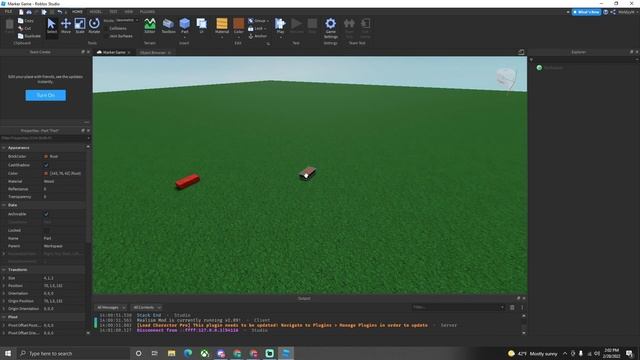Open the Help icon in the top right

[x=606, y=12]
